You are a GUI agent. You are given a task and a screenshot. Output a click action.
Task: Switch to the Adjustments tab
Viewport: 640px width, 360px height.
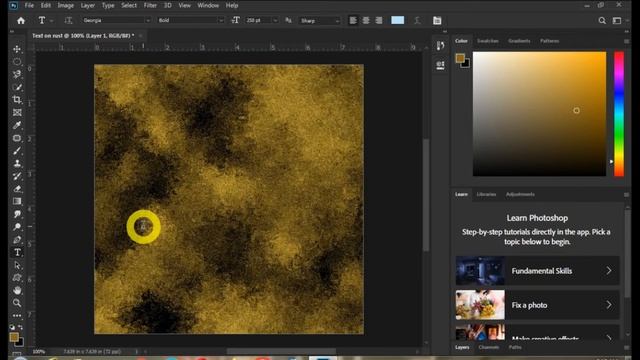(520, 194)
